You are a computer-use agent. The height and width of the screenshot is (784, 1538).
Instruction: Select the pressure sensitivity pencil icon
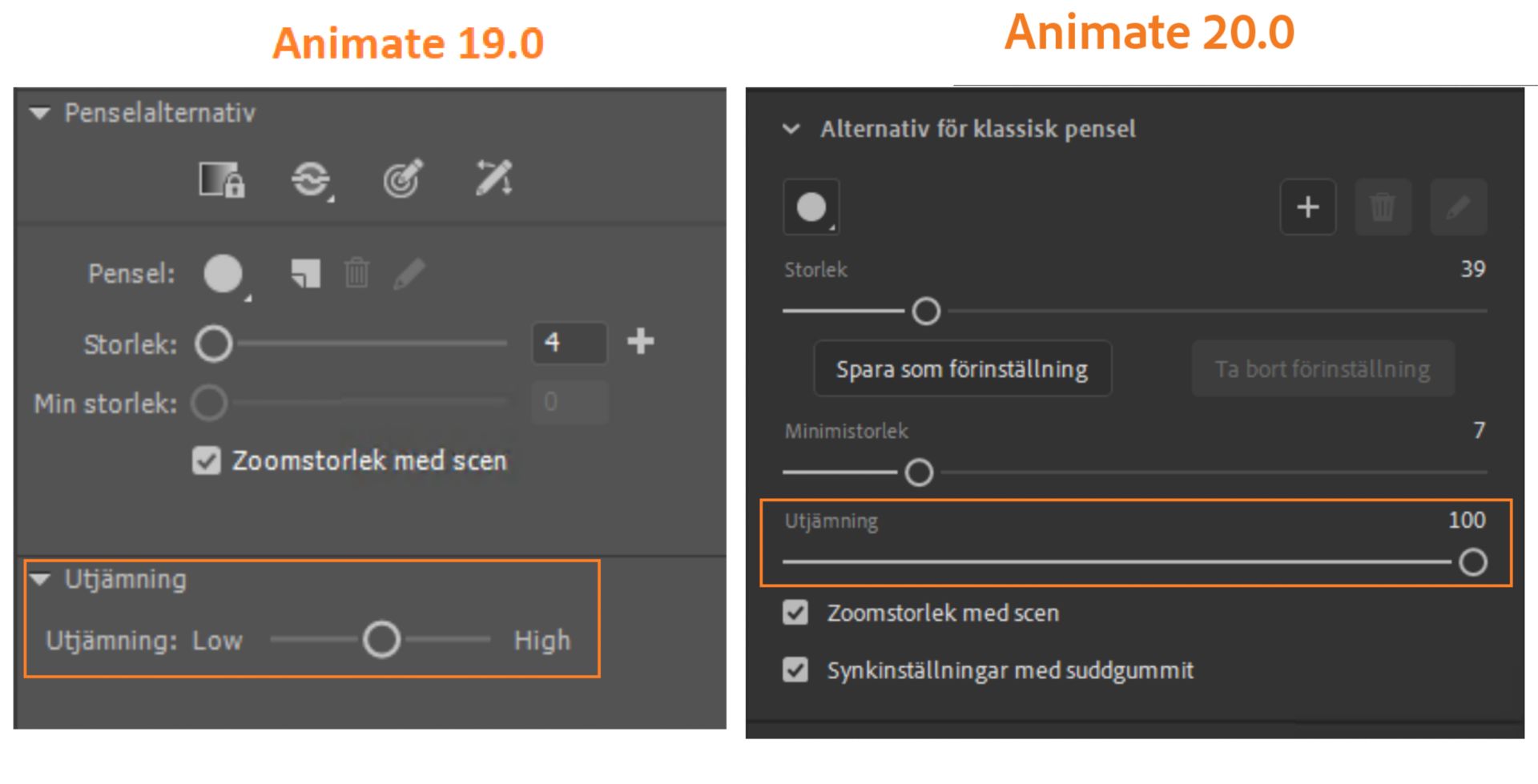click(x=402, y=179)
